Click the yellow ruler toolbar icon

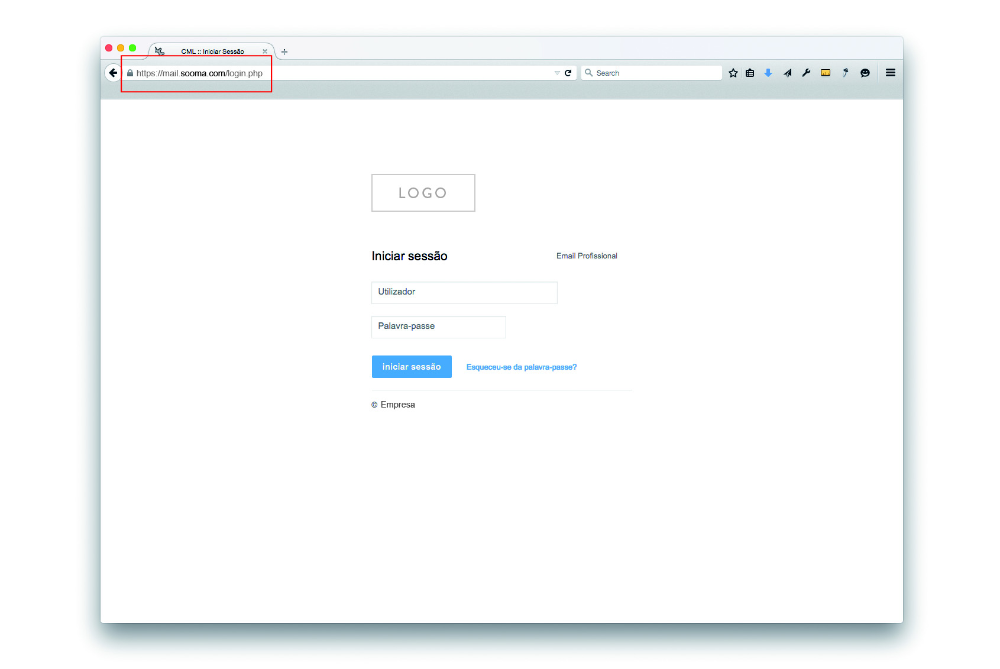pyautogui.click(x=825, y=73)
